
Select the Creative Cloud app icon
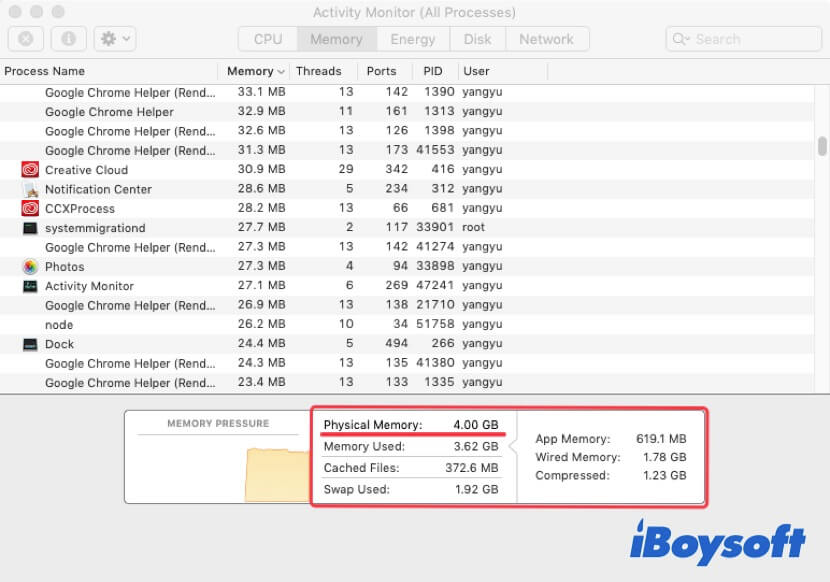click(x=30, y=170)
